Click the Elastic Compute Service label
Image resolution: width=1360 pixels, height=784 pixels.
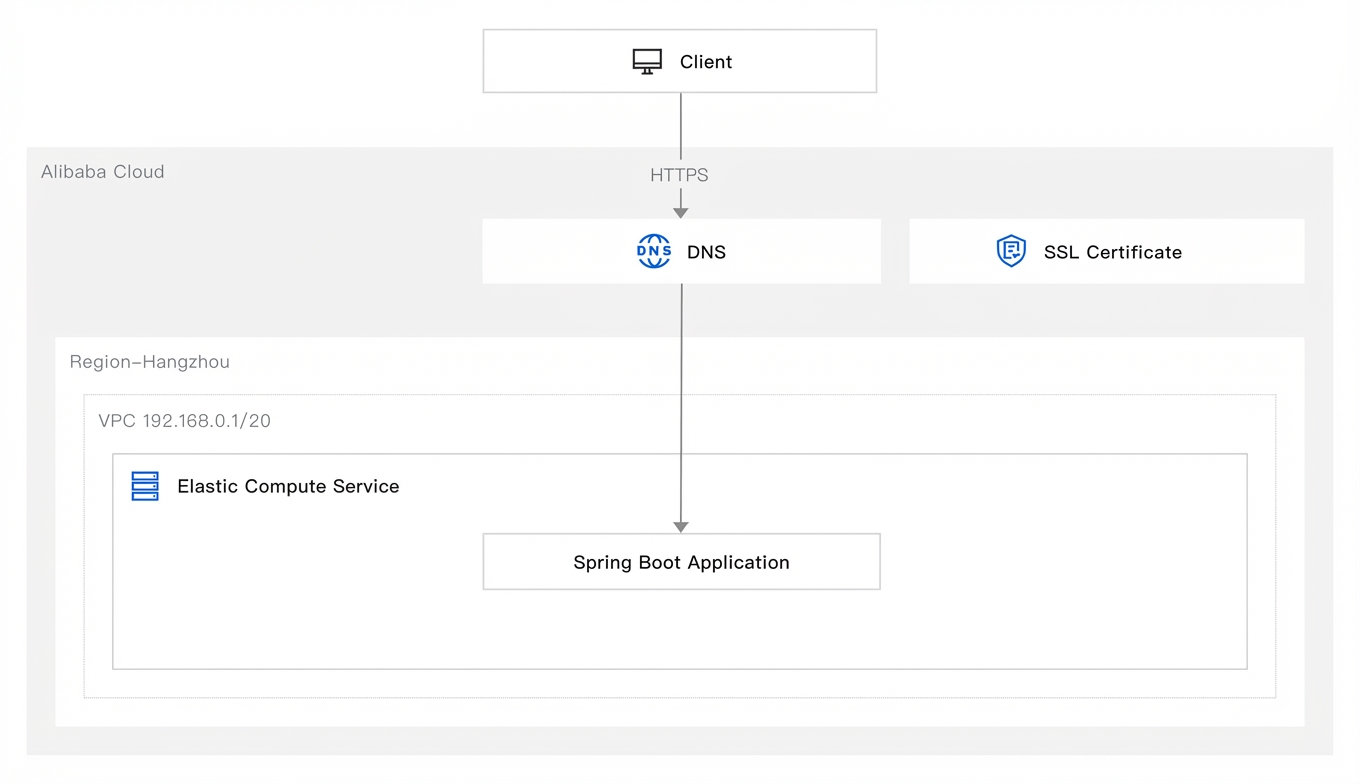click(288, 486)
